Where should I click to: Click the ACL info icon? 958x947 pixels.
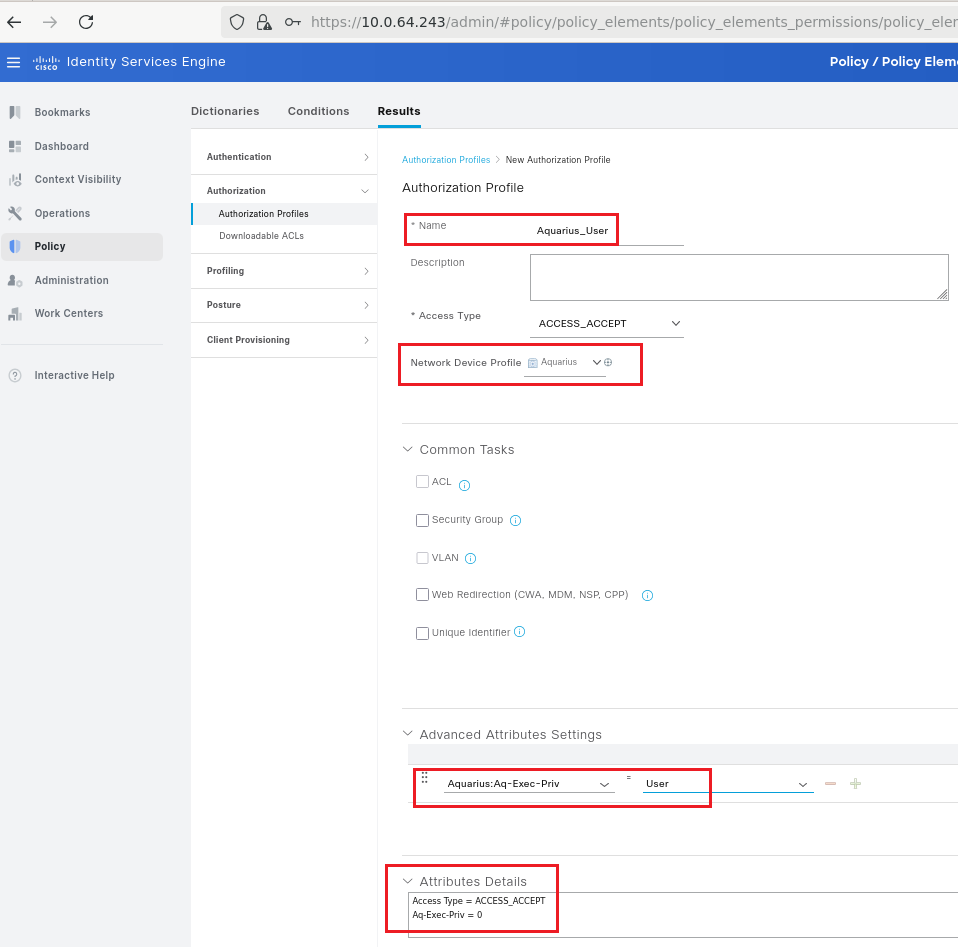pyautogui.click(x=464, y=486)
